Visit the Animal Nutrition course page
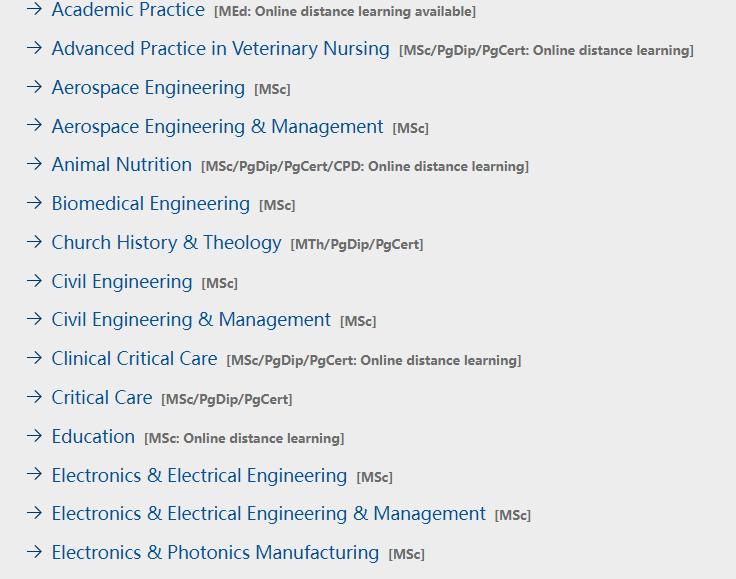 point(122,165)
